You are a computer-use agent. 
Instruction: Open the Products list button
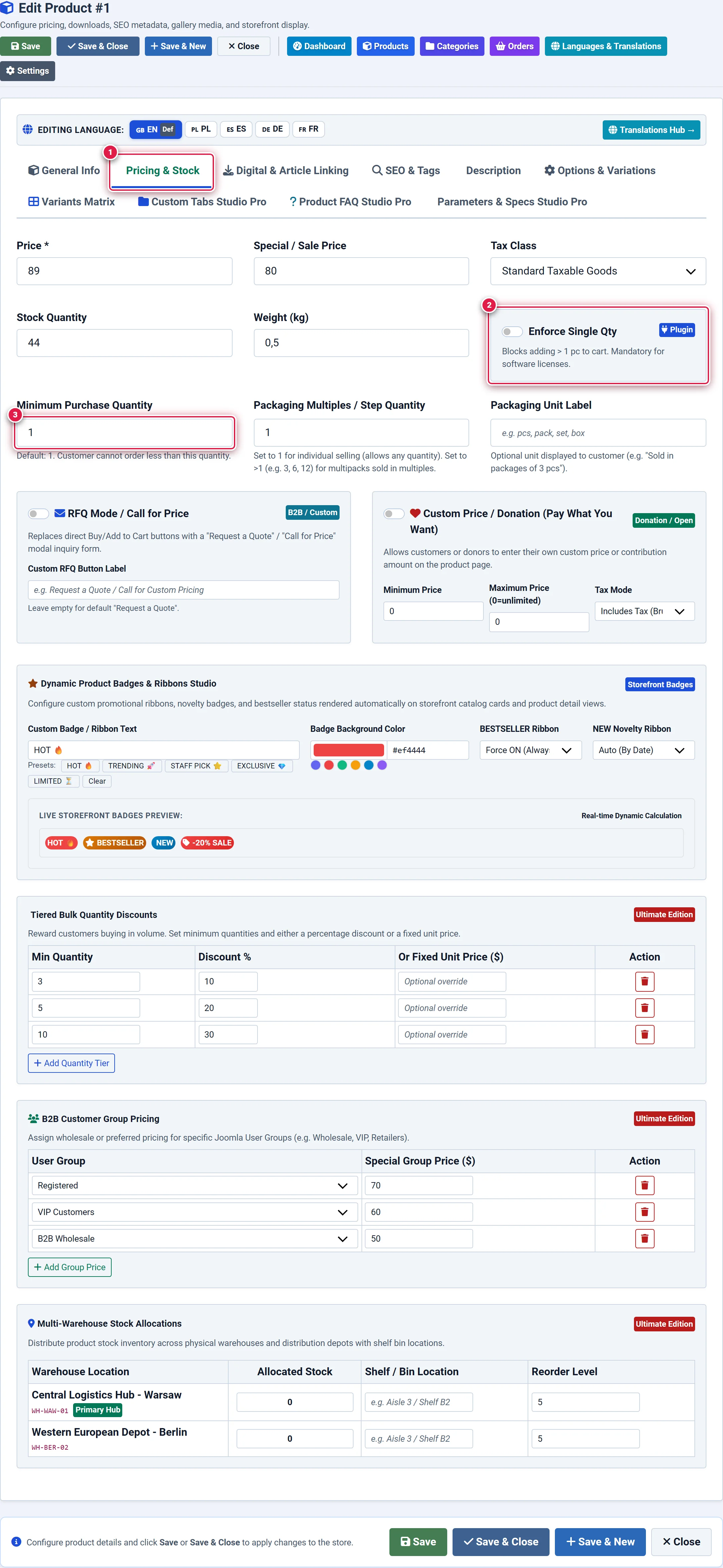[386, 46]
